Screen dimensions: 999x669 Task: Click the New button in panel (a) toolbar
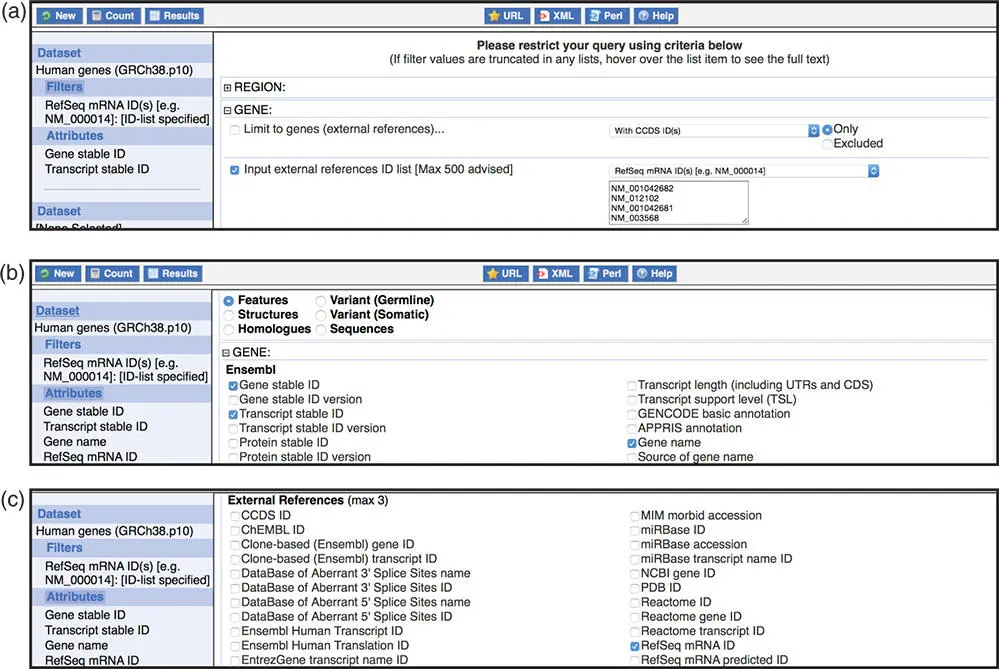click(x=58, y=16)
